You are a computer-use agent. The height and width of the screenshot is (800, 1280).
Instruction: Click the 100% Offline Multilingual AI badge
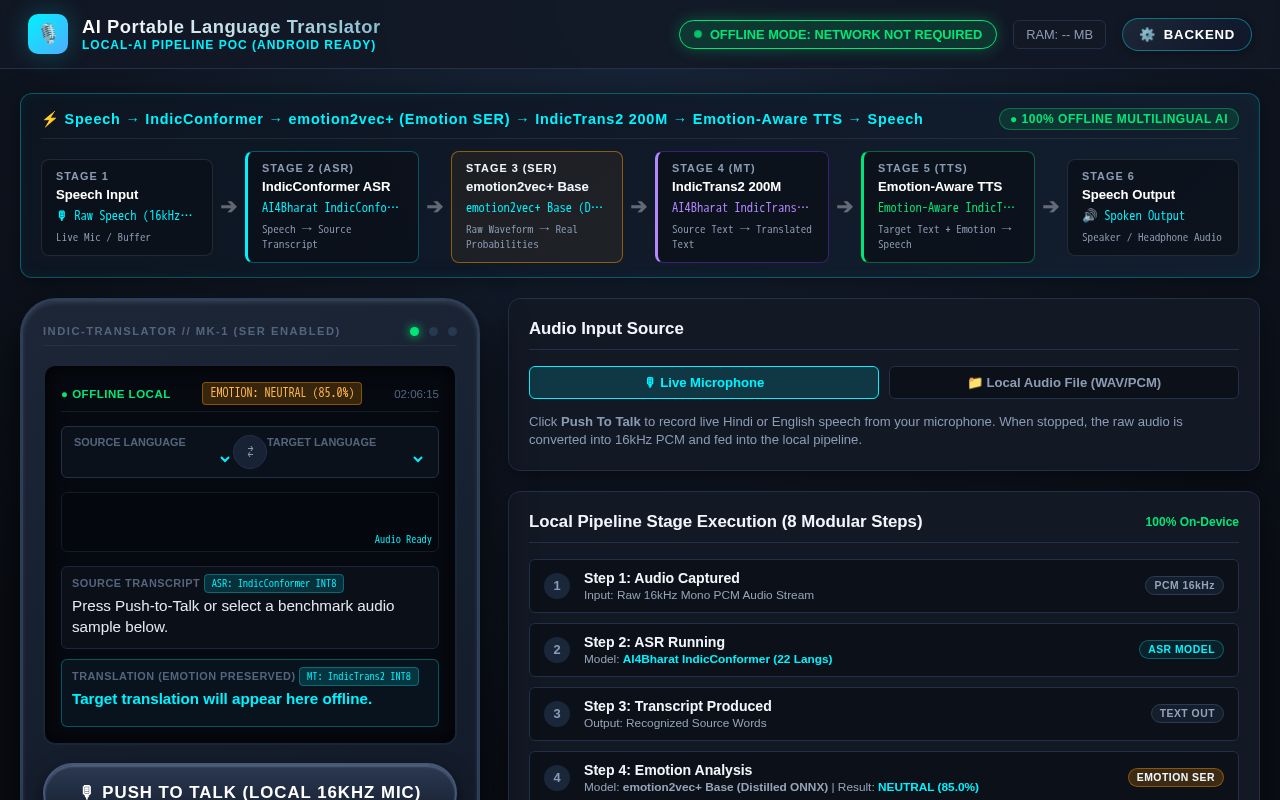(1119, 119)
